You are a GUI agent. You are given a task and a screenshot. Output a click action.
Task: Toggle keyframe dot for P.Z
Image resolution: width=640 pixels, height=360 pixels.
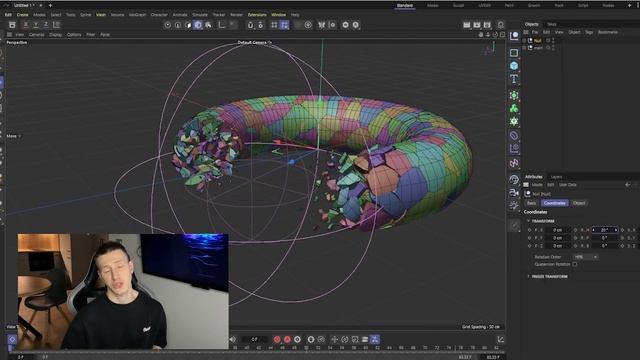pyautogui.click(x=529, y=246)
